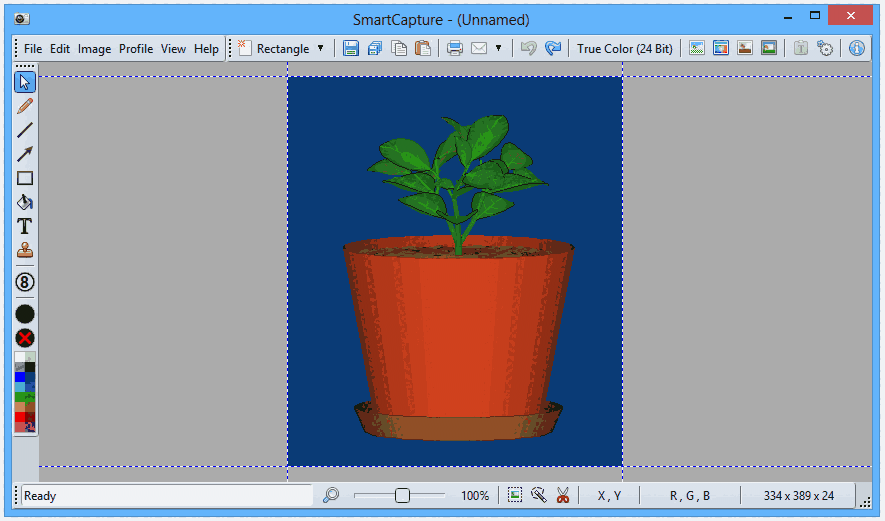
Task: Click the Save disk icon
Action: [351, 48]
